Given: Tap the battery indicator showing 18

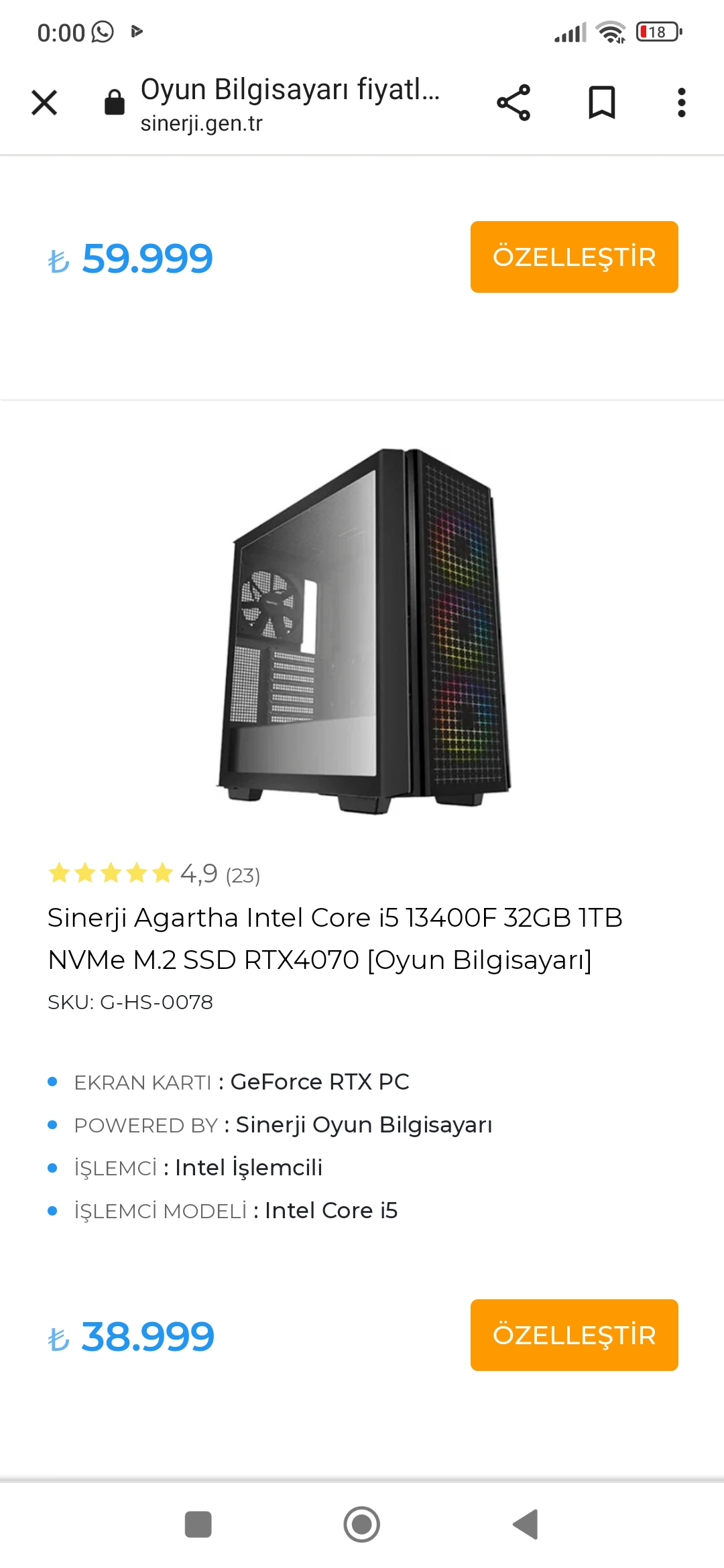Looking at the screenshot, I should [659, 31].
